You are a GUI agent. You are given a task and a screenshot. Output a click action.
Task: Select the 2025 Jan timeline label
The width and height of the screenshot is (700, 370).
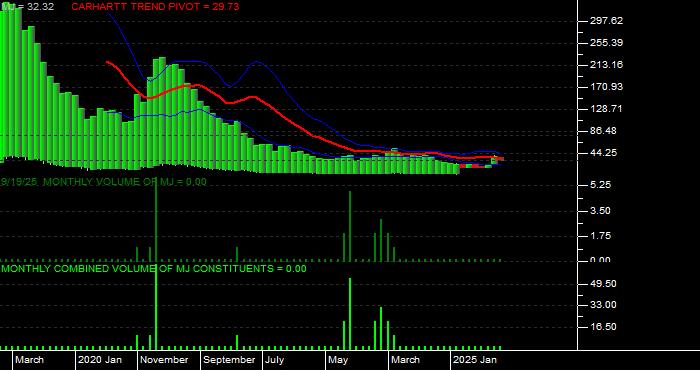pos(475,360)
